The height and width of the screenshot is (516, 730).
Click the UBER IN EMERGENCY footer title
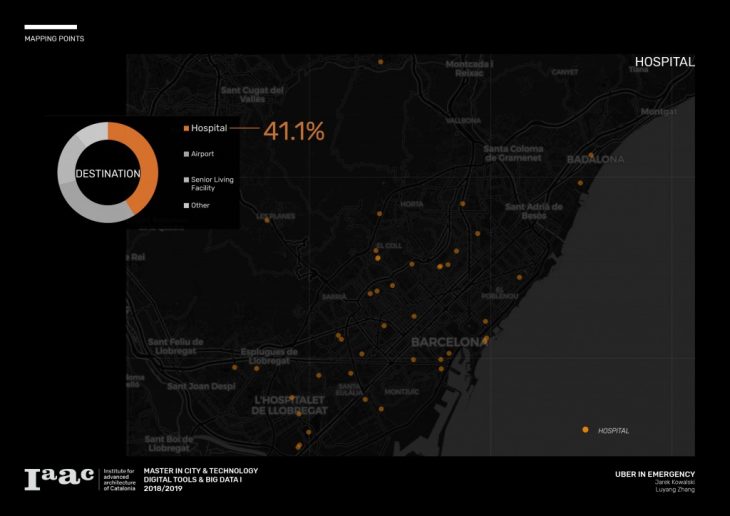[654, 474]
